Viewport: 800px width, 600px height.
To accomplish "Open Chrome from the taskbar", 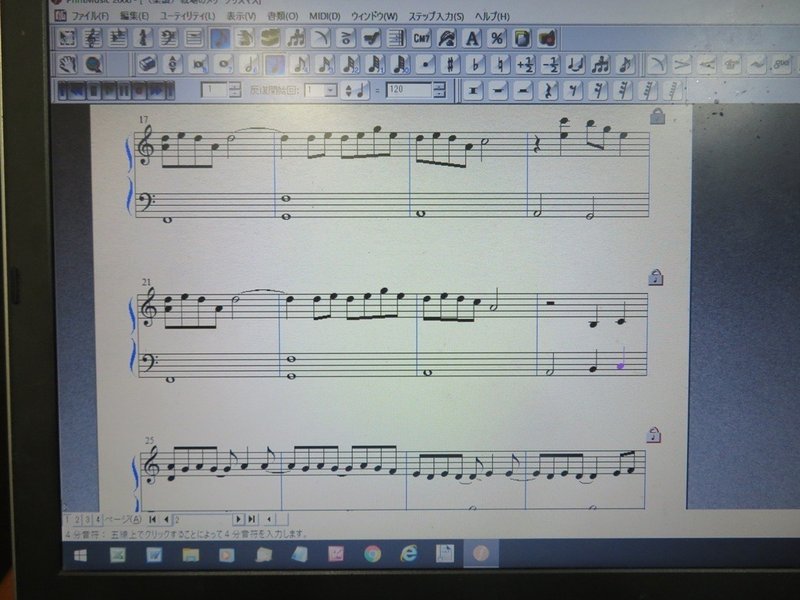I will click(x=372, y=554).
